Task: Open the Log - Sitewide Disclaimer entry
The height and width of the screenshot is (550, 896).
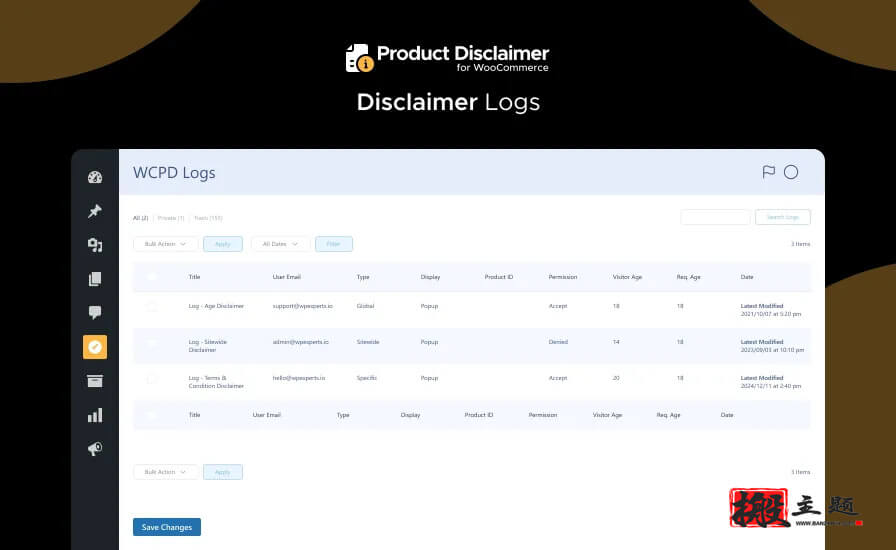Action: (207, 346)
